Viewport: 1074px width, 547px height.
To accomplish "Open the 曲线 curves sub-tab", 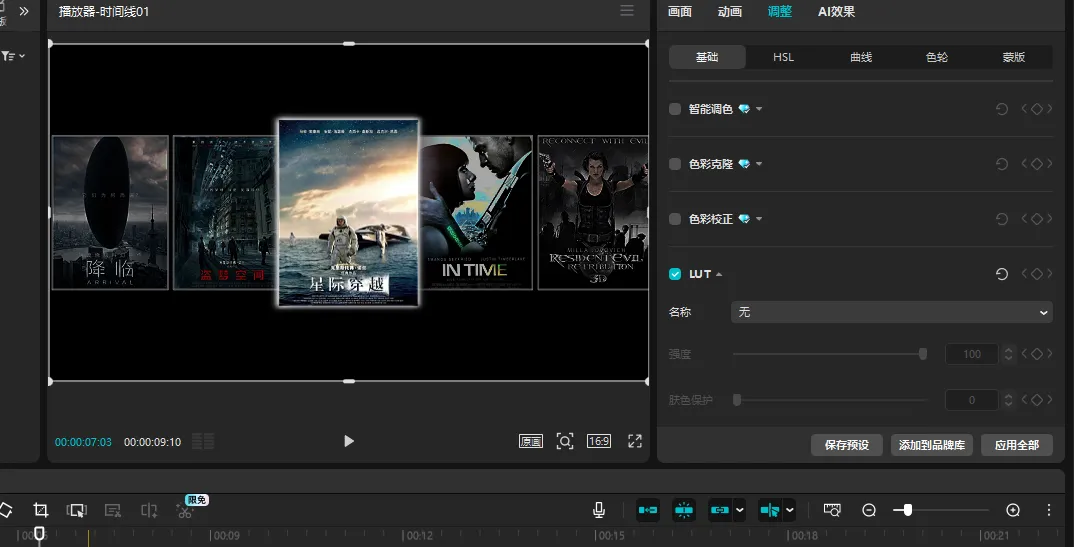I will [861, 57].
